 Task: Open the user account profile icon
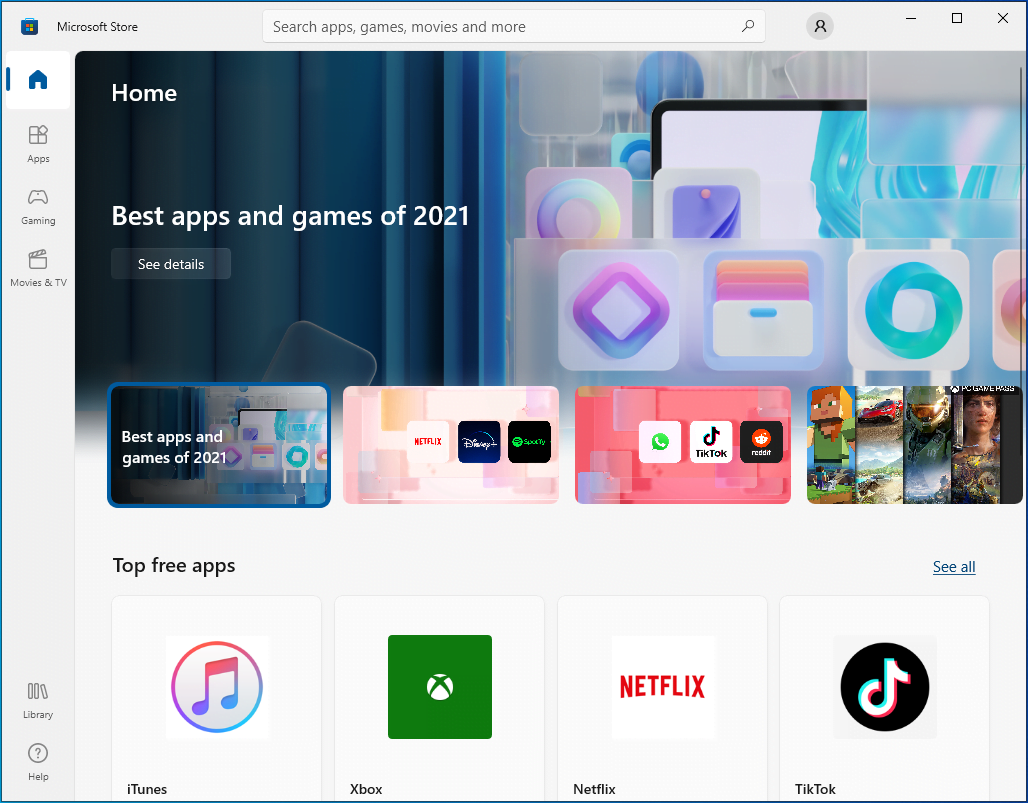pyautogui.click(x=820, y=26)
